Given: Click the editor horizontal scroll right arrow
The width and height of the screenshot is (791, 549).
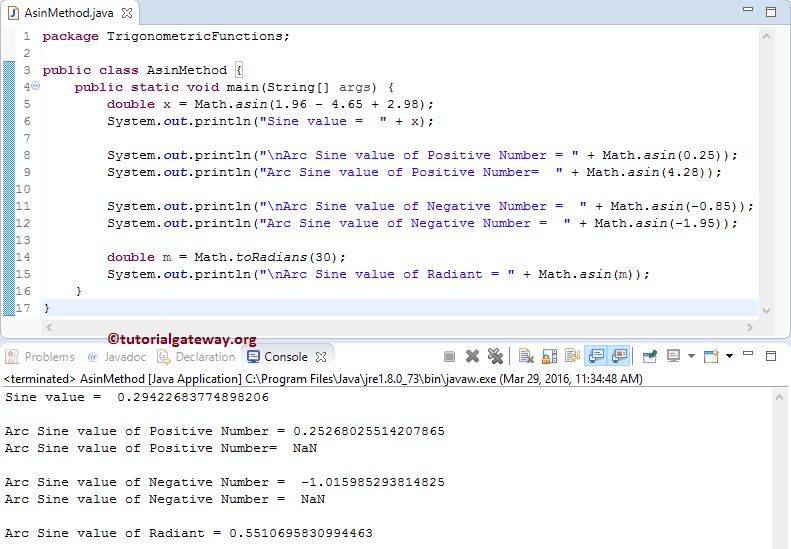Looking at the screenshot, I should pyautogui.click(x=749, y=327).
